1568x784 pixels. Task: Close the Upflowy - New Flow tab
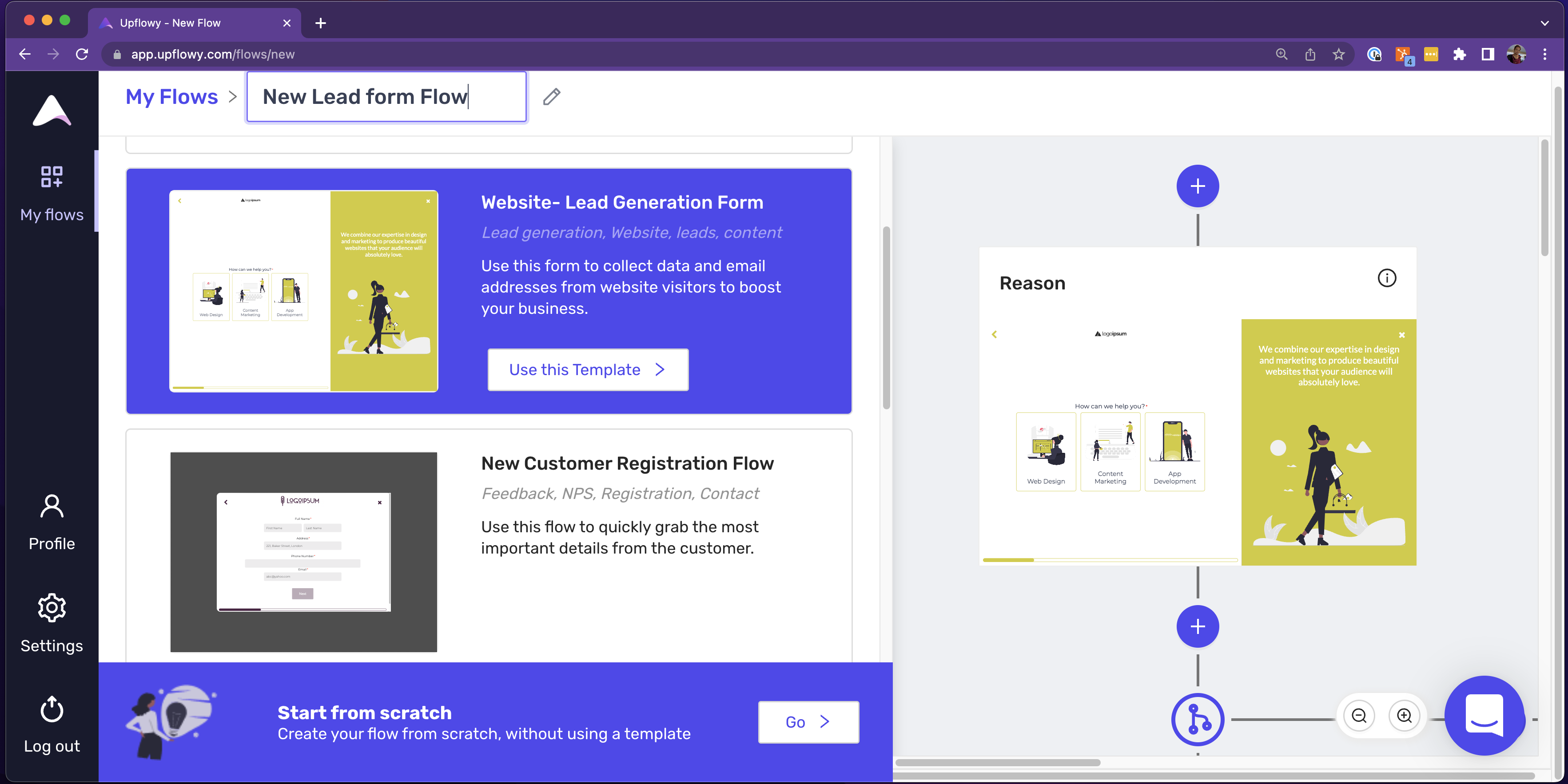[287, 23]
